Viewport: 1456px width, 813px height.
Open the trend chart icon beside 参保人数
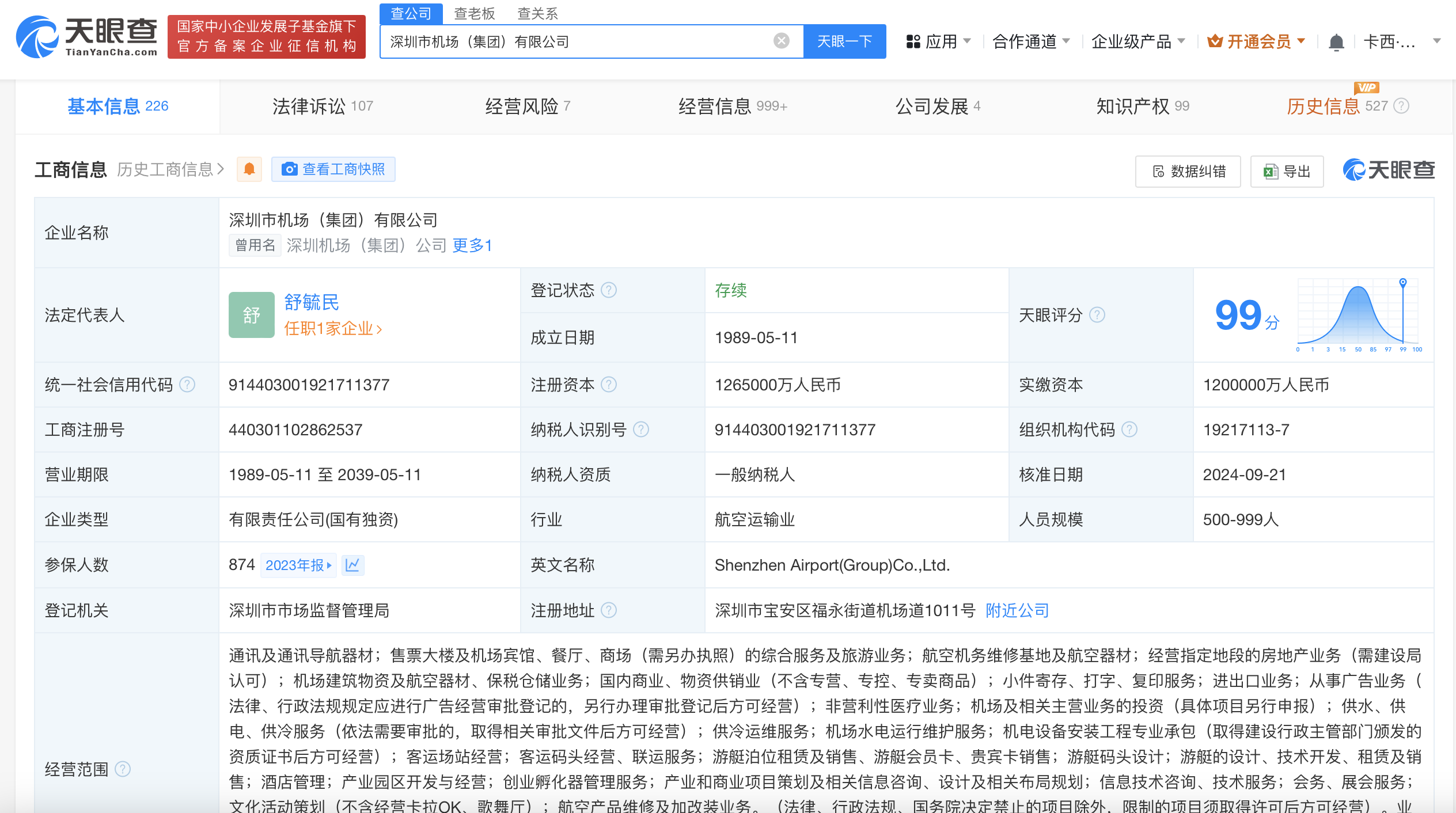click(353, 565)
